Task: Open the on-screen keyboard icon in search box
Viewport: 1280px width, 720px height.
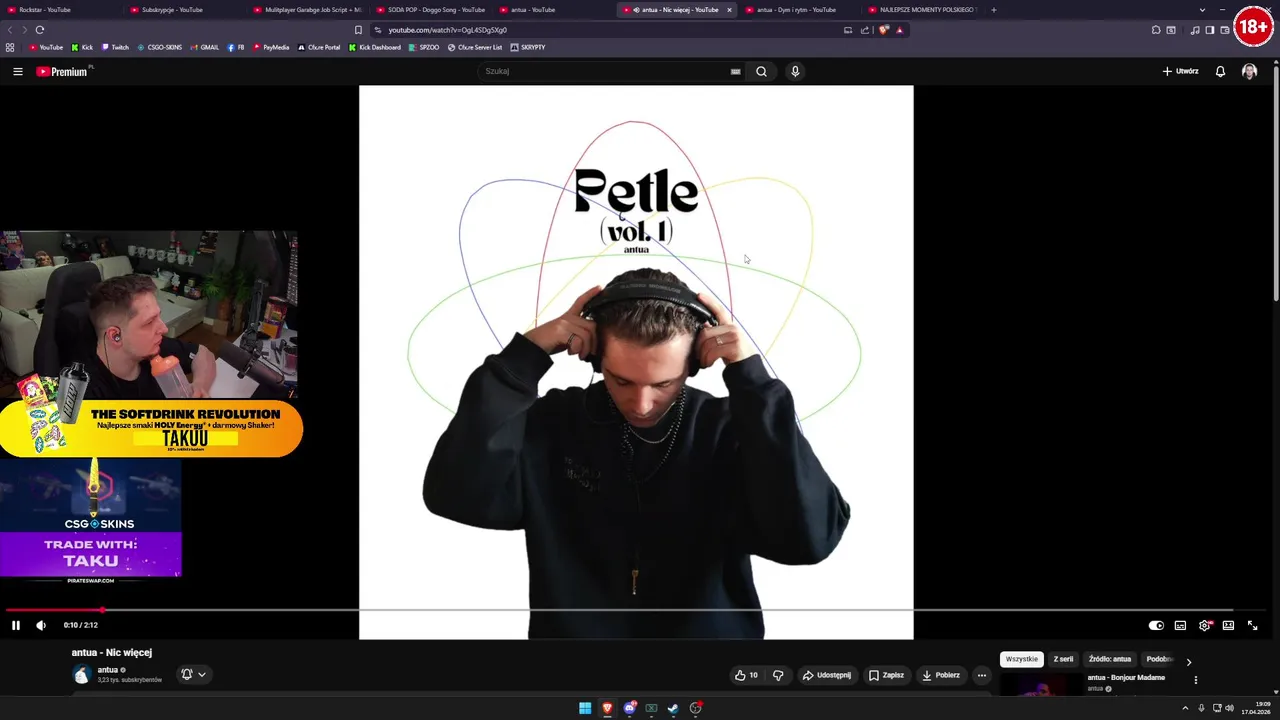Action: 735,71
